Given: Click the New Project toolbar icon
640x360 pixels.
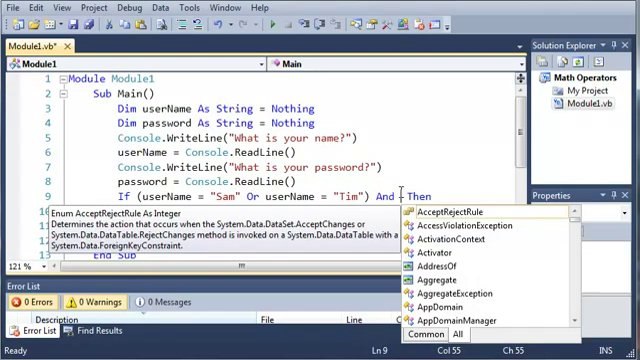Looking at the screenshot, I should pyautogui.click(x=18, y=24).
